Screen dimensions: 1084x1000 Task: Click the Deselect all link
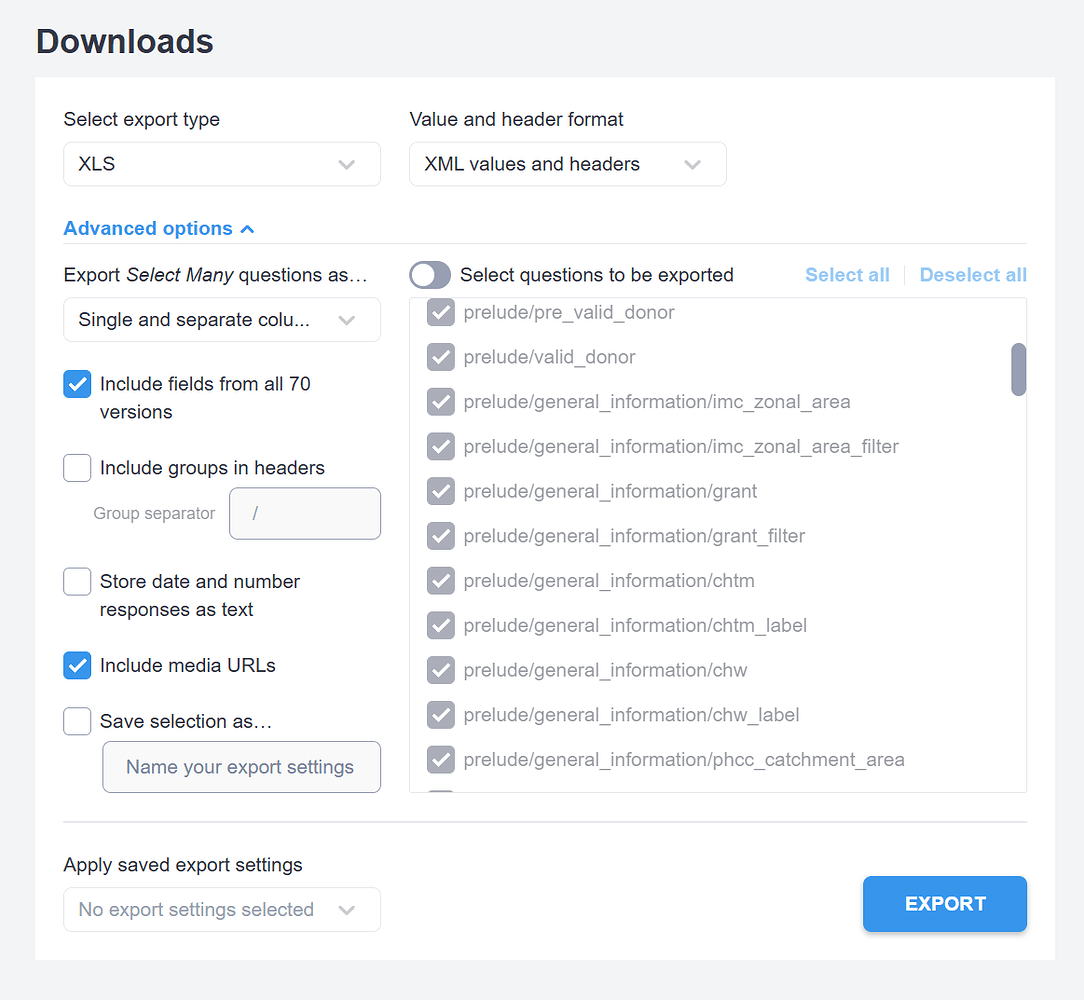point(972,274)
